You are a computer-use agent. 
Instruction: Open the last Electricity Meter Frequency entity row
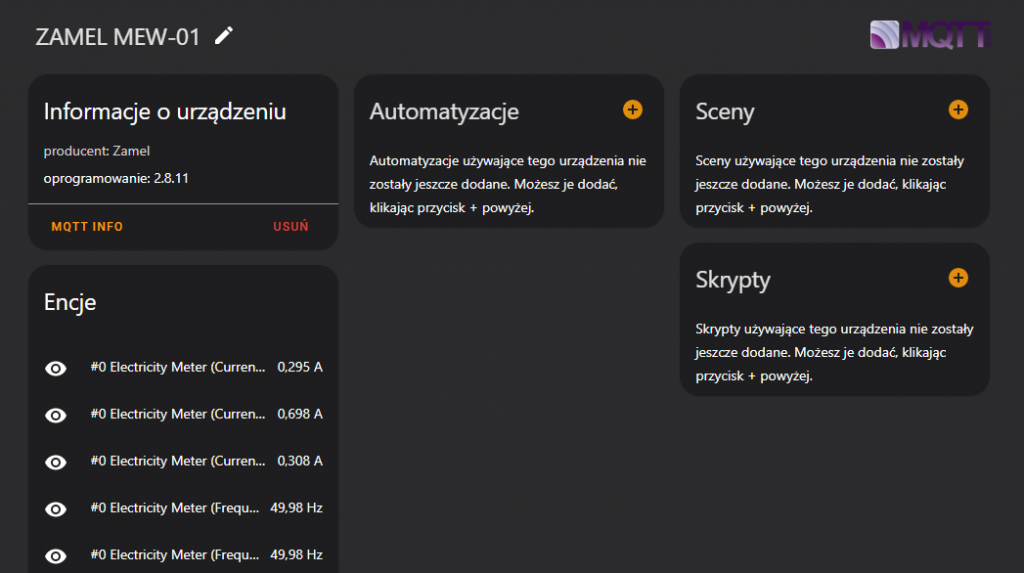(x=180, y=555)
